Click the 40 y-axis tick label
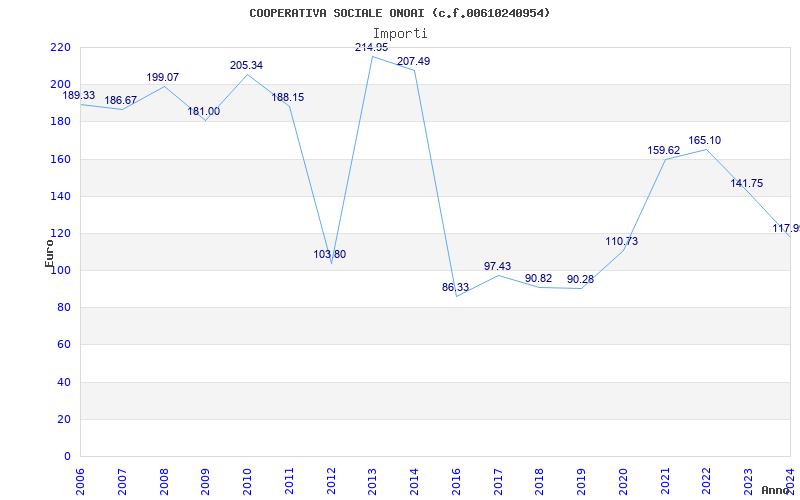The image size is (800, 500). point(63,382)
